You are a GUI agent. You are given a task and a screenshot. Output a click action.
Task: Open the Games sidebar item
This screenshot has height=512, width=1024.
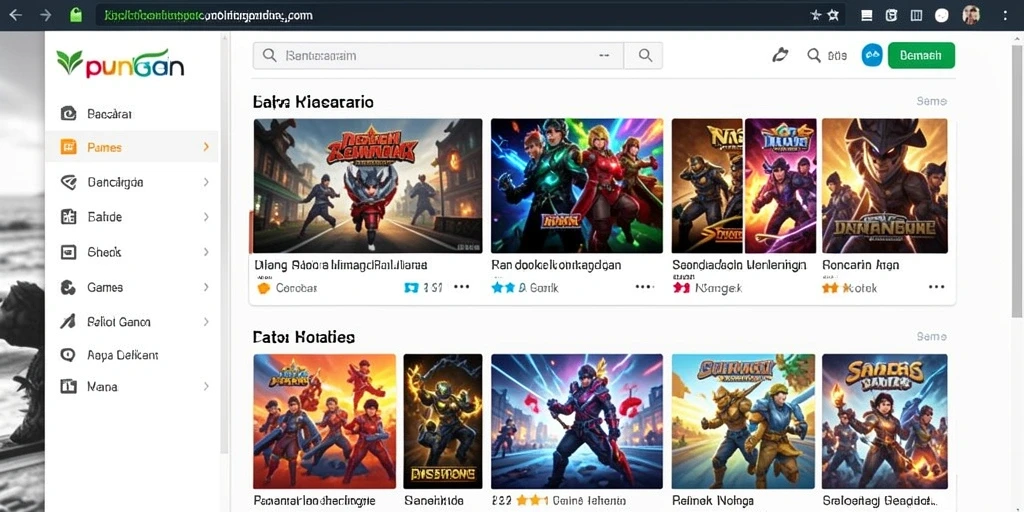[x=132, y=287]
